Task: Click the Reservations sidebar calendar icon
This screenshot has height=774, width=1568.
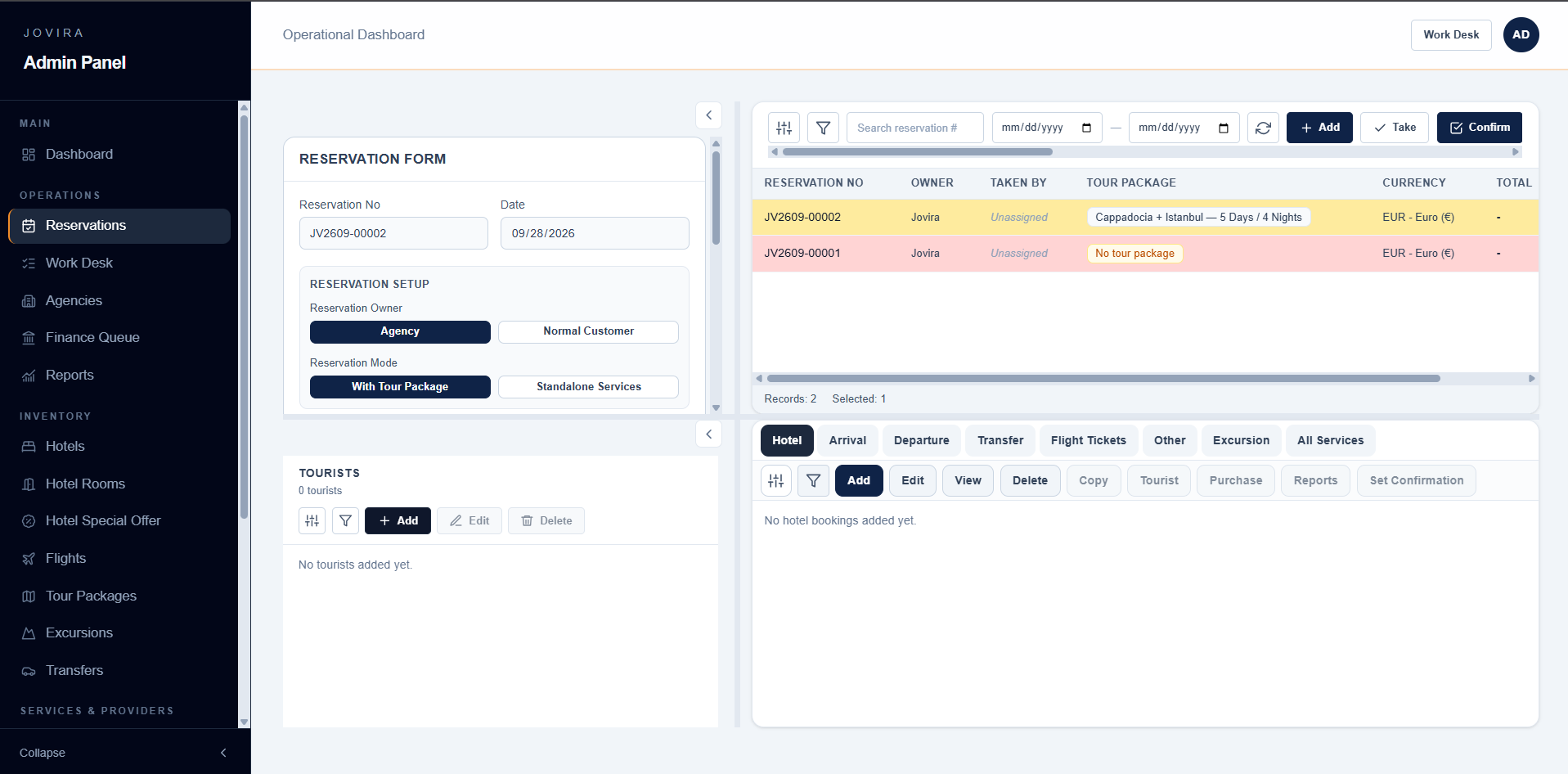Action: 29,226
